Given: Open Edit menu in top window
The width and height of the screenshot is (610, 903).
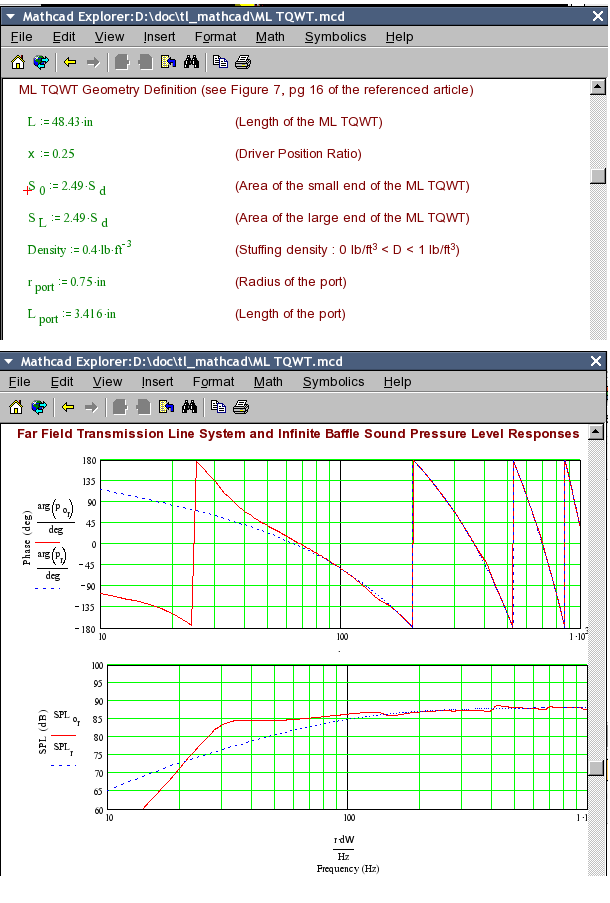Looking at the screenshot, I should pyautogui.click(x=64, y=37).
